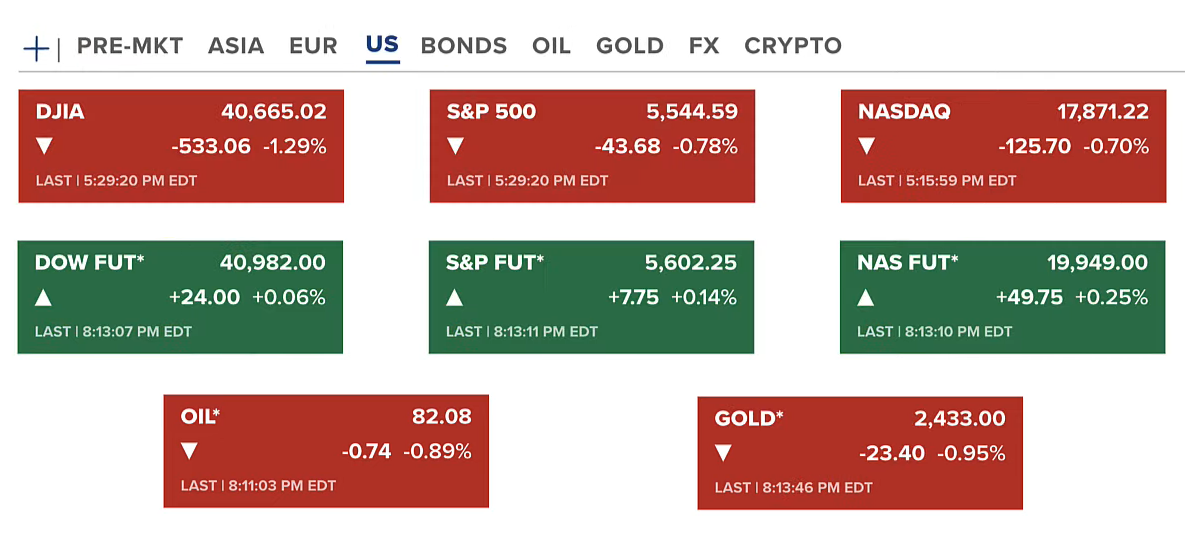Click the OIL down arrow indicator

(190, 451)
